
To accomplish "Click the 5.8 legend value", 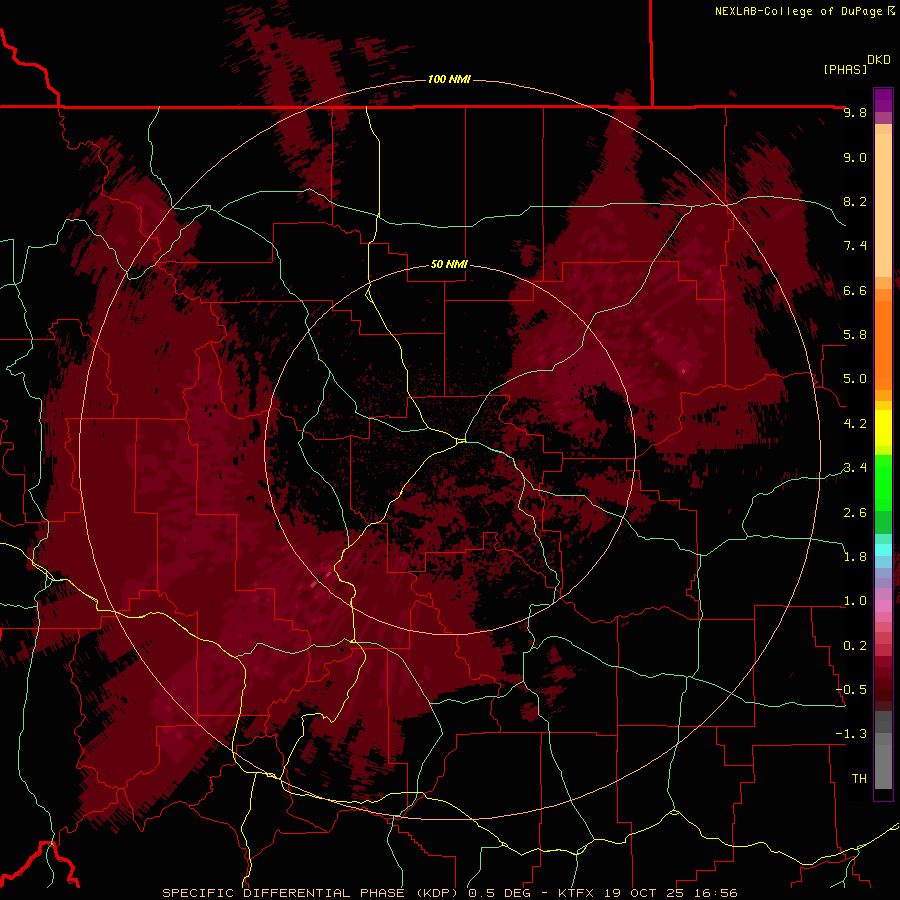I will tap(855, 335).
